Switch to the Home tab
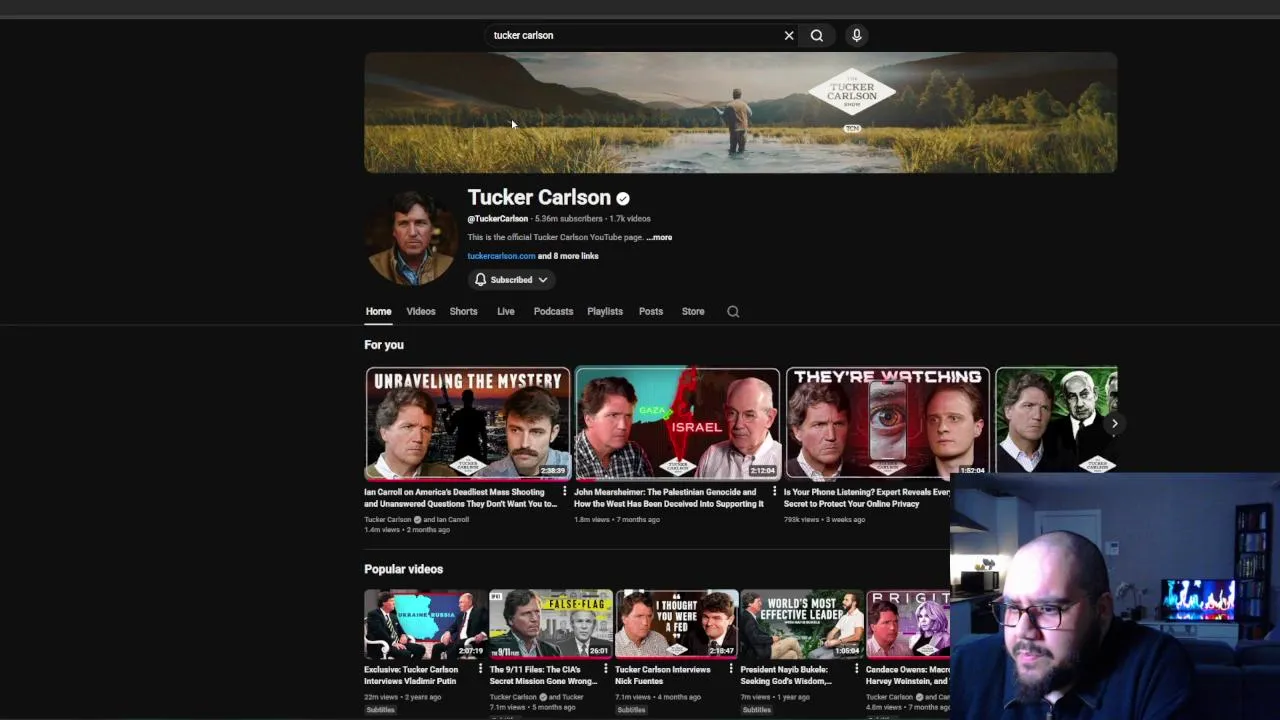The width and height of the screenshot is (1280, 720). (x=378, y=311)
